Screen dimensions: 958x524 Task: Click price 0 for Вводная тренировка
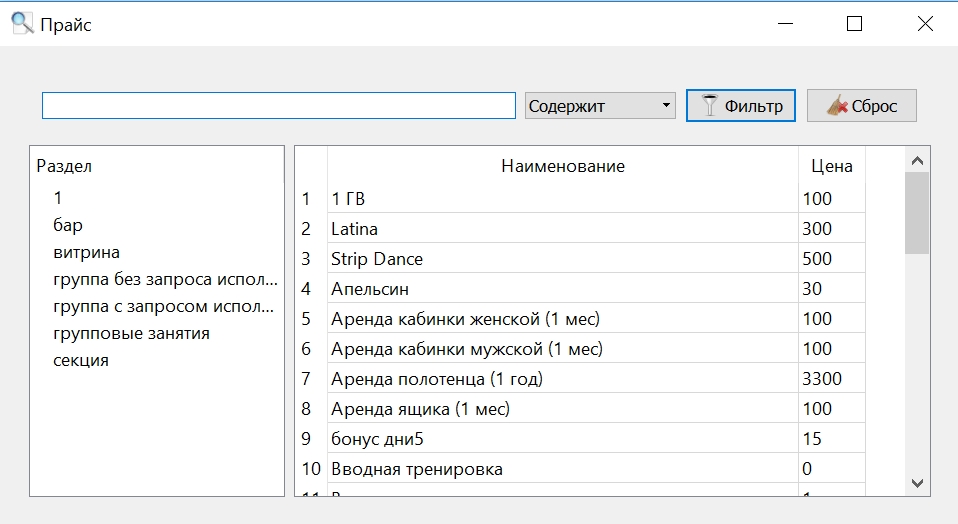(832, 468)
